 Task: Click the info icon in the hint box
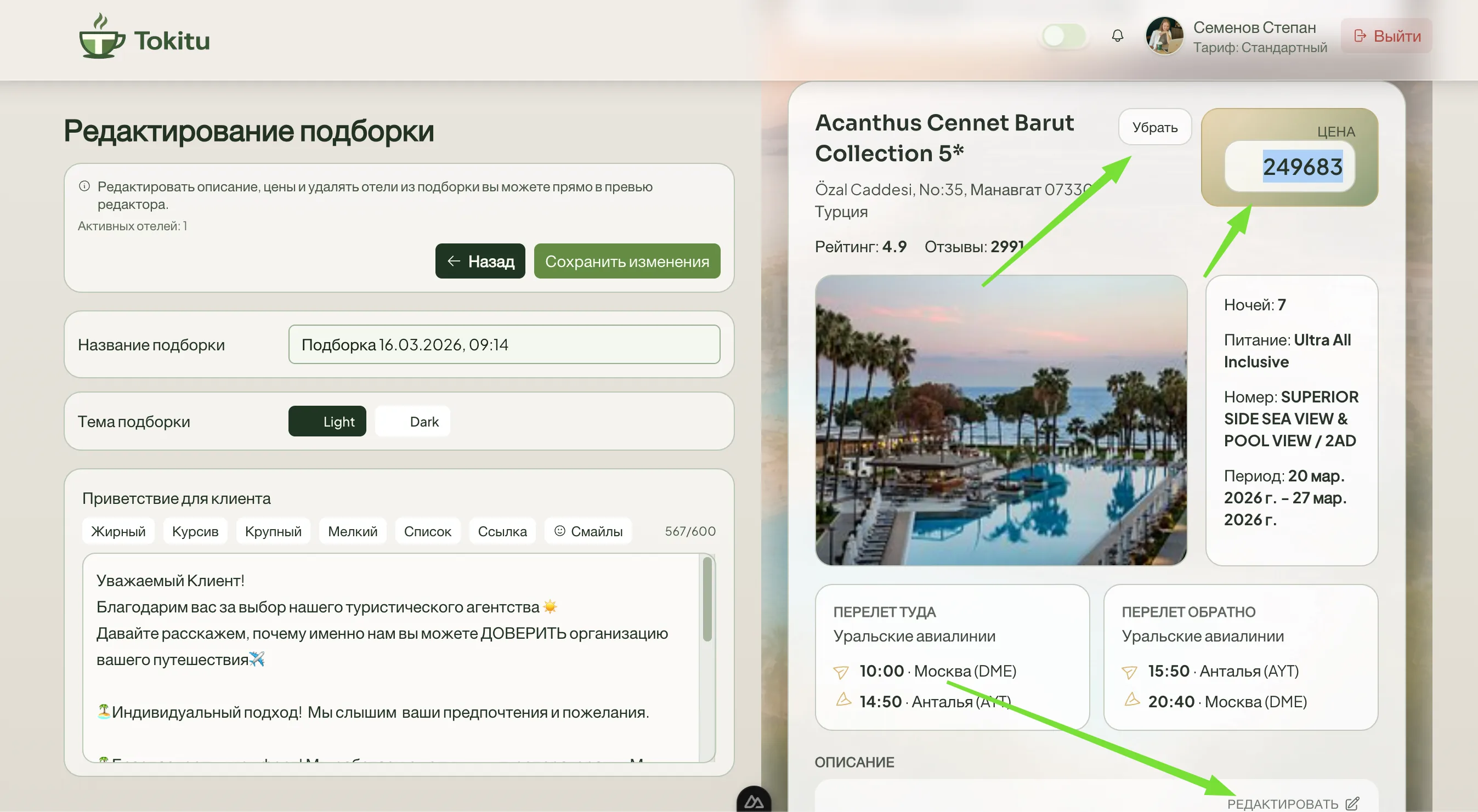coord(84,186)
